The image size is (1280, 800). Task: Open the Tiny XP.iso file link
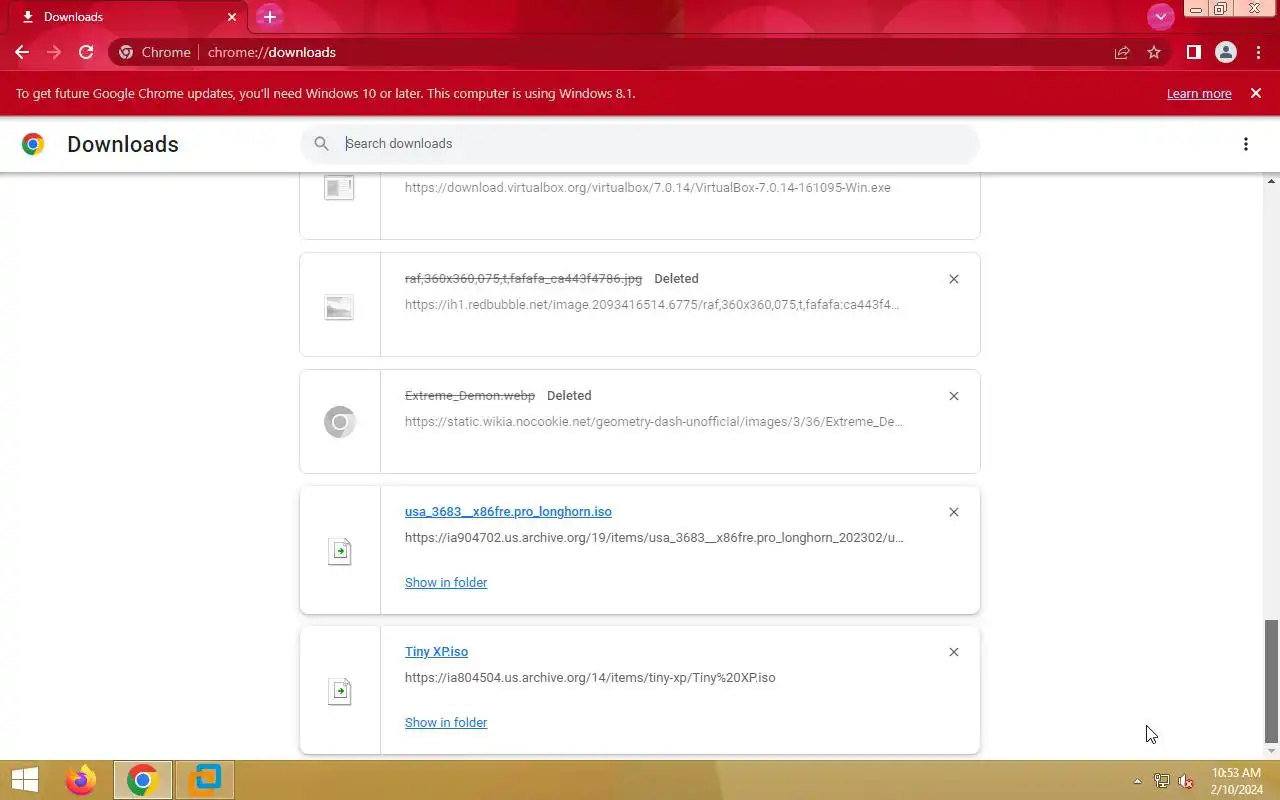tap(436, 651)
